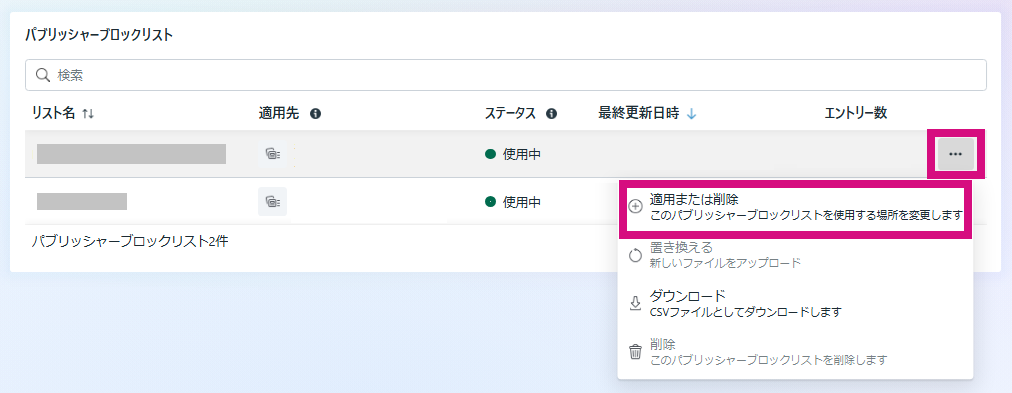Viewport: 1012px width, 393px height.
Task: Click the download arrow icon in menu
Action: 636,303
